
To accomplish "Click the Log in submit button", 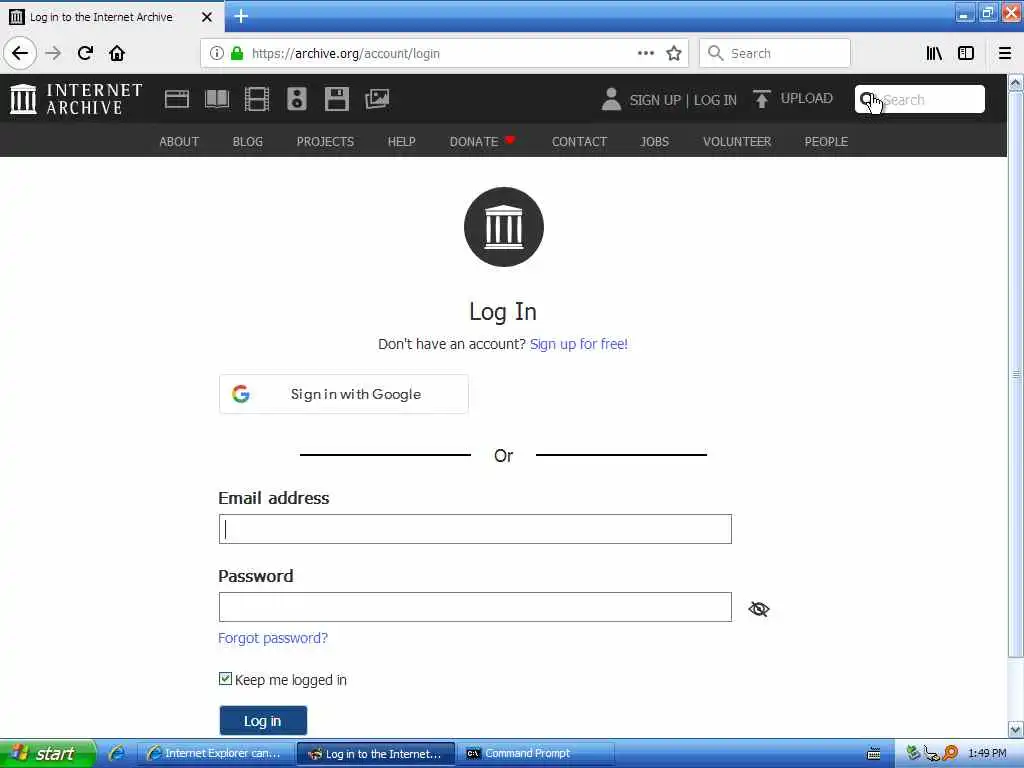I will (263, 720).
